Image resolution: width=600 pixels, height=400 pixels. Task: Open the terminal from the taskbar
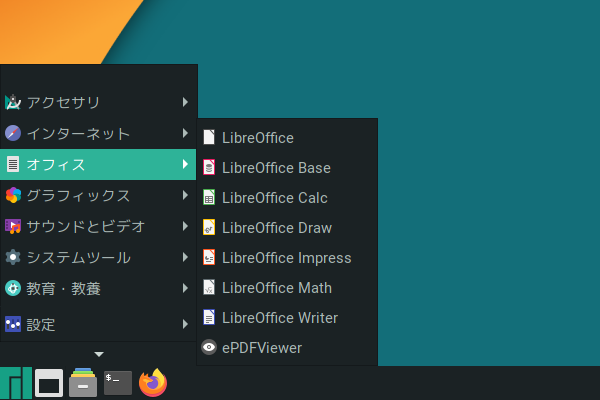(118, 383)
